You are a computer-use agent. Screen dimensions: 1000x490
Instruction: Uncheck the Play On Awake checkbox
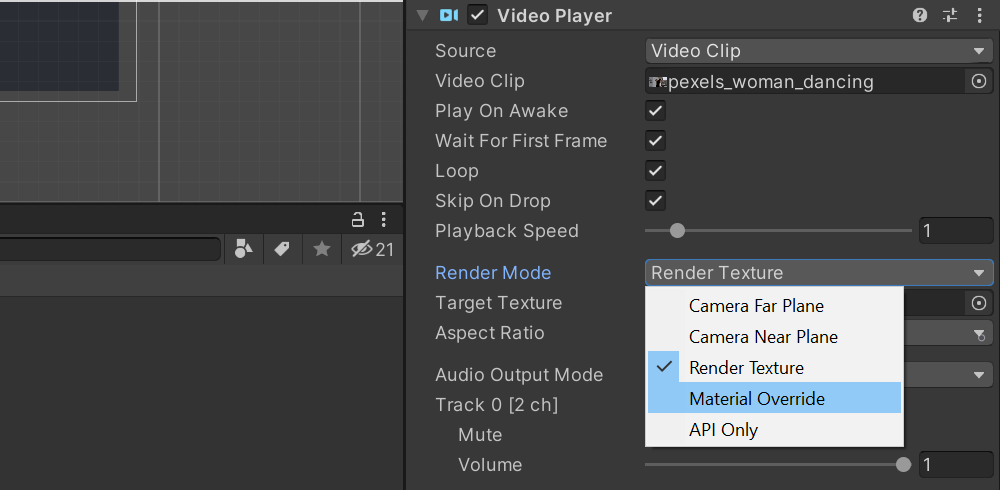click(x=656, y=111)
